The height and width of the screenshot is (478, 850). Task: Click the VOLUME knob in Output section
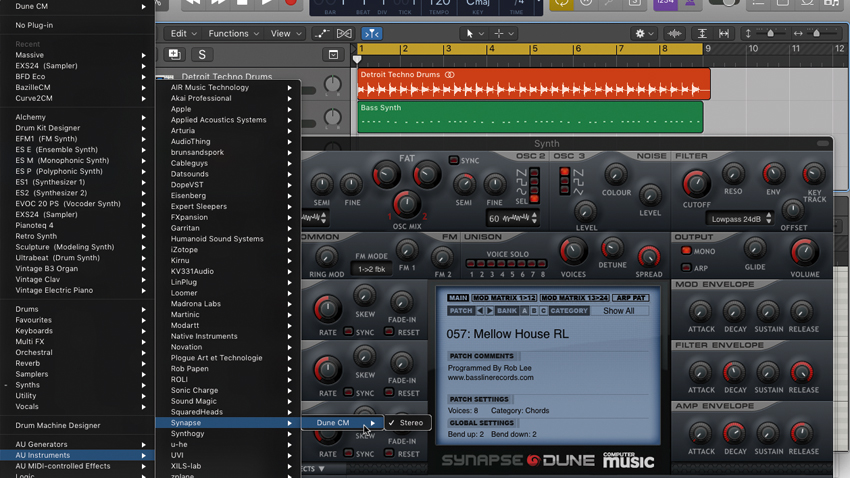[804, 253]
